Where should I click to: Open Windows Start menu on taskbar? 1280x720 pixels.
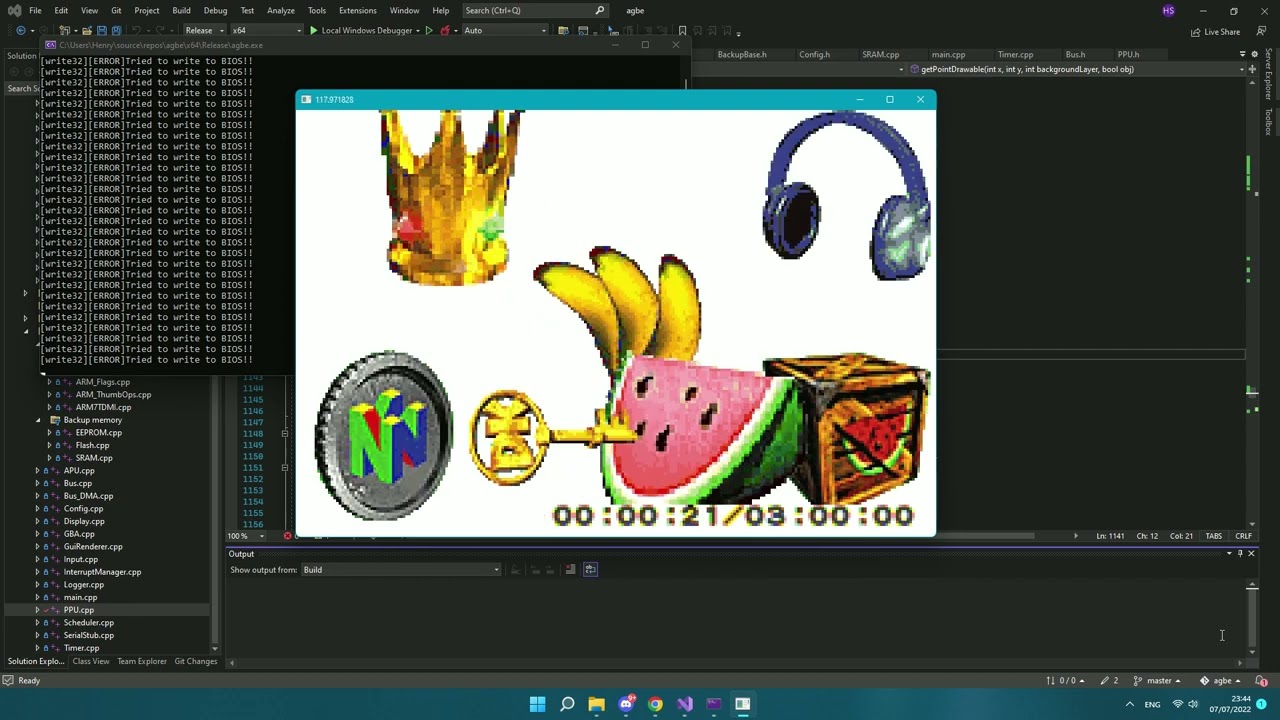[537, 704]
